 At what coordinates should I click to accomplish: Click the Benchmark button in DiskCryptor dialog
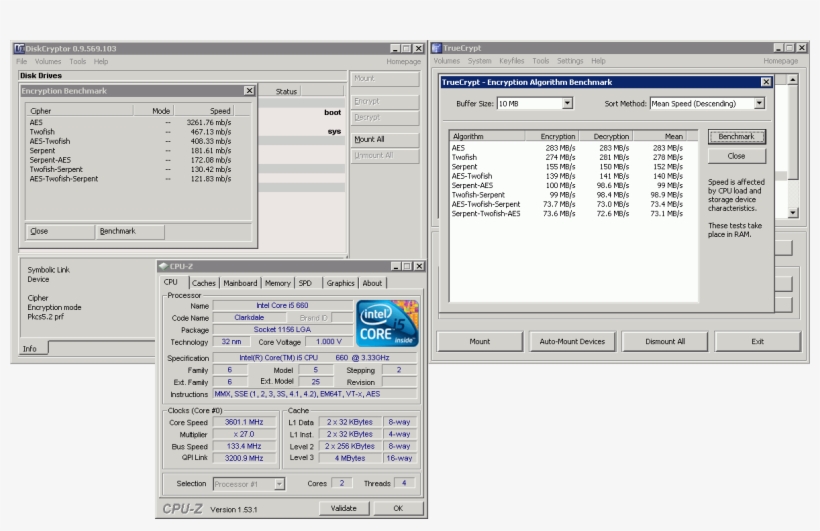[130, 231]
